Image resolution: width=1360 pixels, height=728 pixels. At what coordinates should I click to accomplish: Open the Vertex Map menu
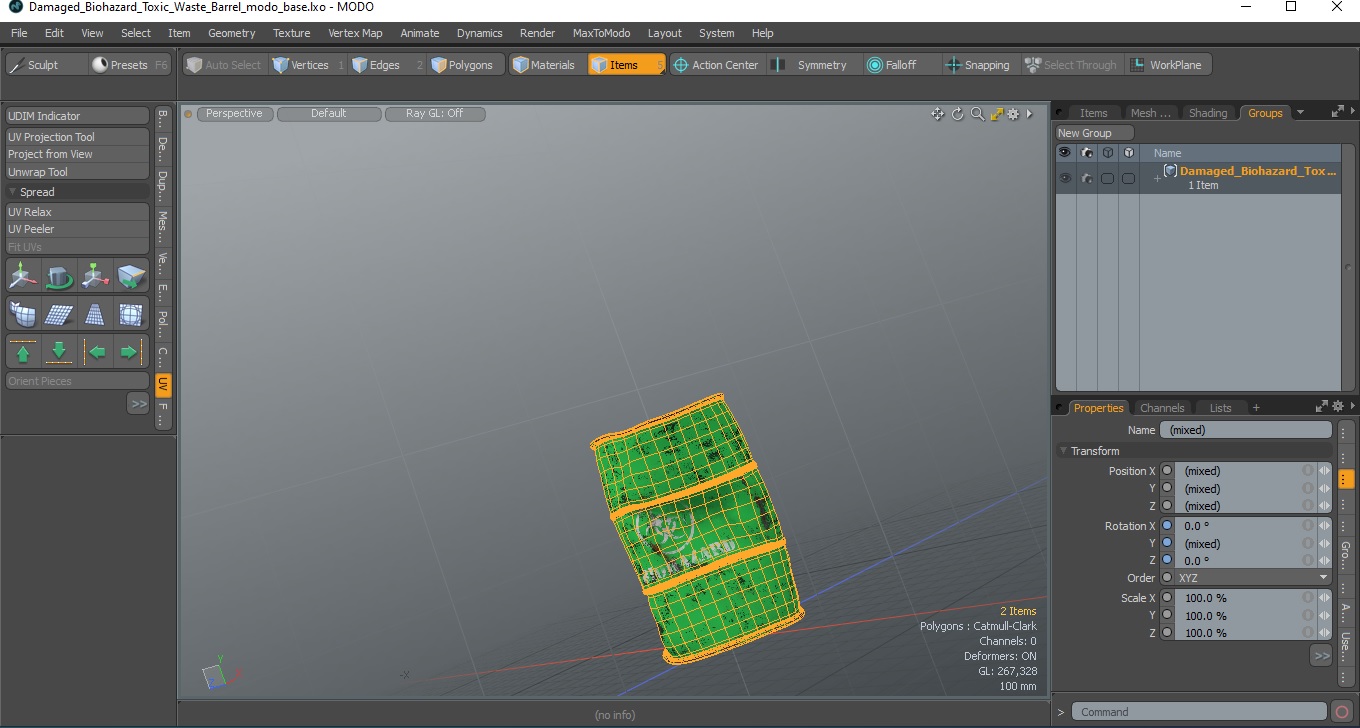point(355,33)
